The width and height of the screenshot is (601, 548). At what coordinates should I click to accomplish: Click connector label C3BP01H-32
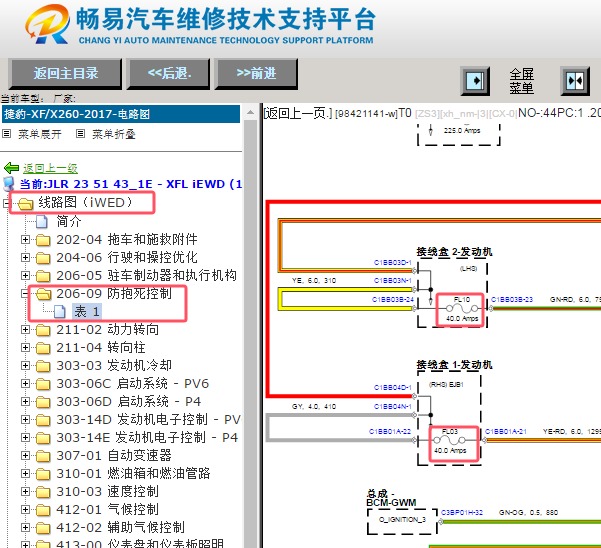pyautogui.click(x=462, y=512)
